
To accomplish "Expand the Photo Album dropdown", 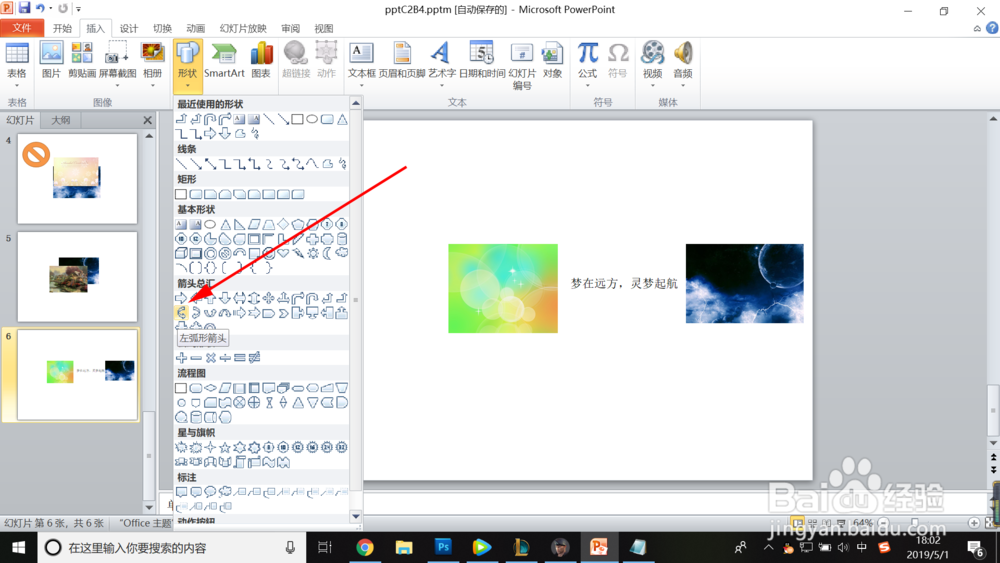I will tap(152, 85).
